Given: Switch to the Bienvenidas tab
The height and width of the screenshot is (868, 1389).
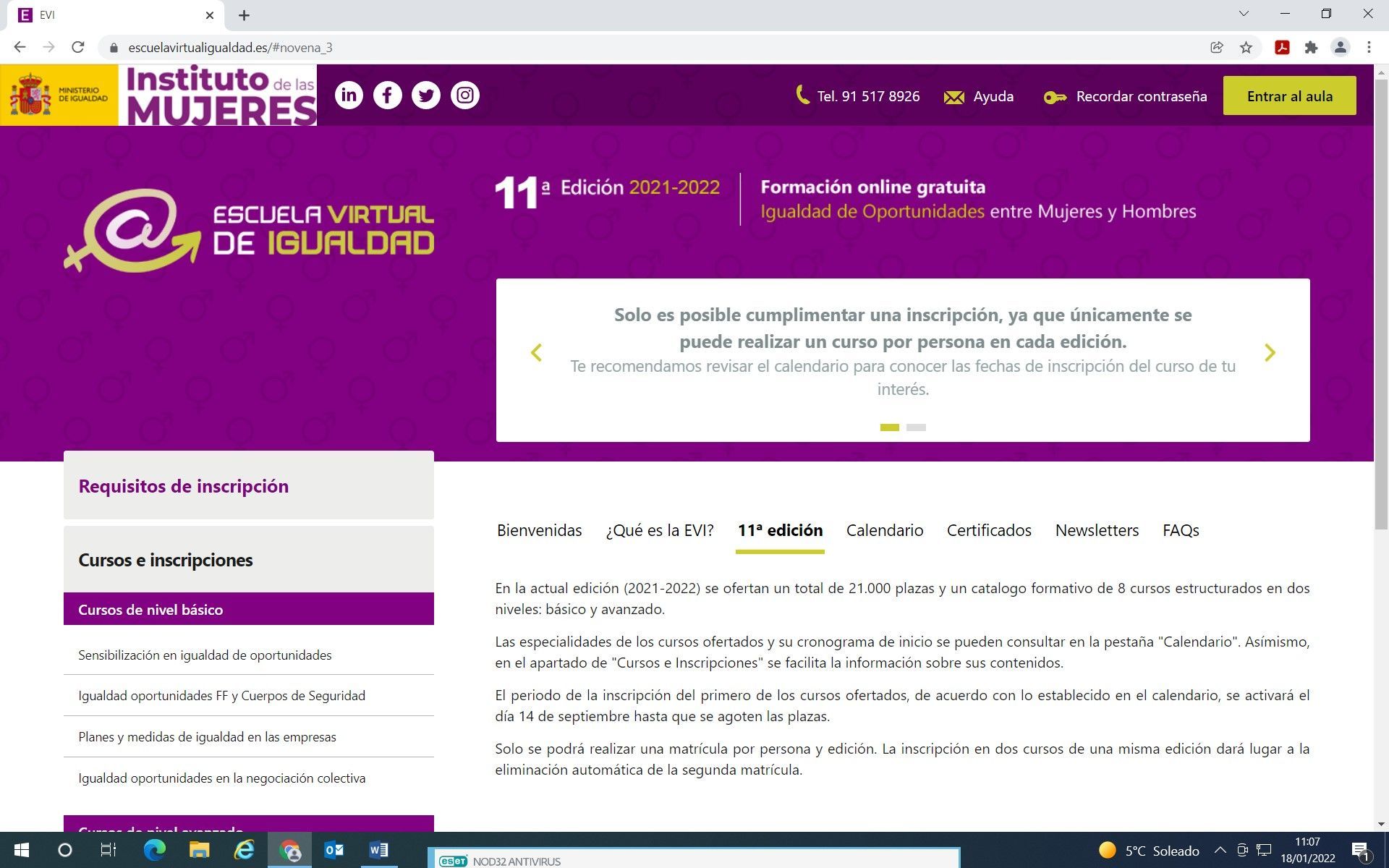Looking at the screenshot, I should pyautogui.click(x=540, y=530).
